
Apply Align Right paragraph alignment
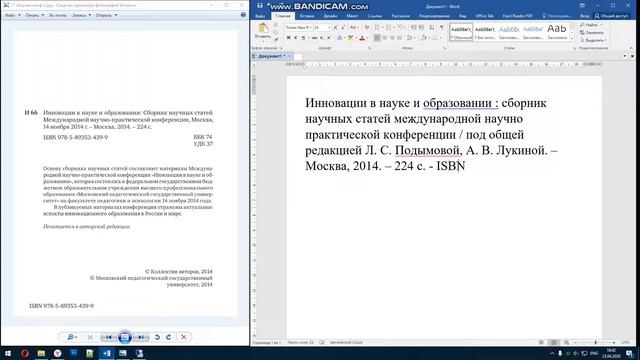(392, 38)
